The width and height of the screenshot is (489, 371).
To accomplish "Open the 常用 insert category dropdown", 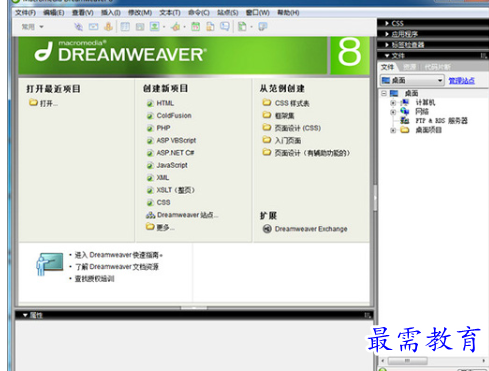I will point(32,27).
